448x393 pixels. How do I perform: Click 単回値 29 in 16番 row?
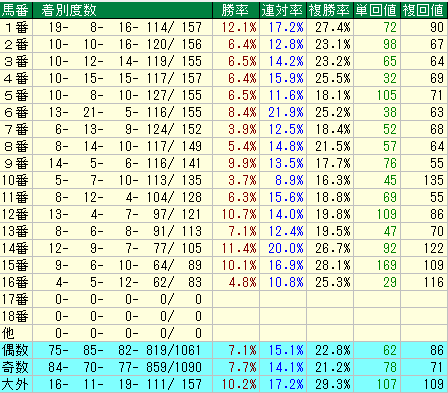390,282
